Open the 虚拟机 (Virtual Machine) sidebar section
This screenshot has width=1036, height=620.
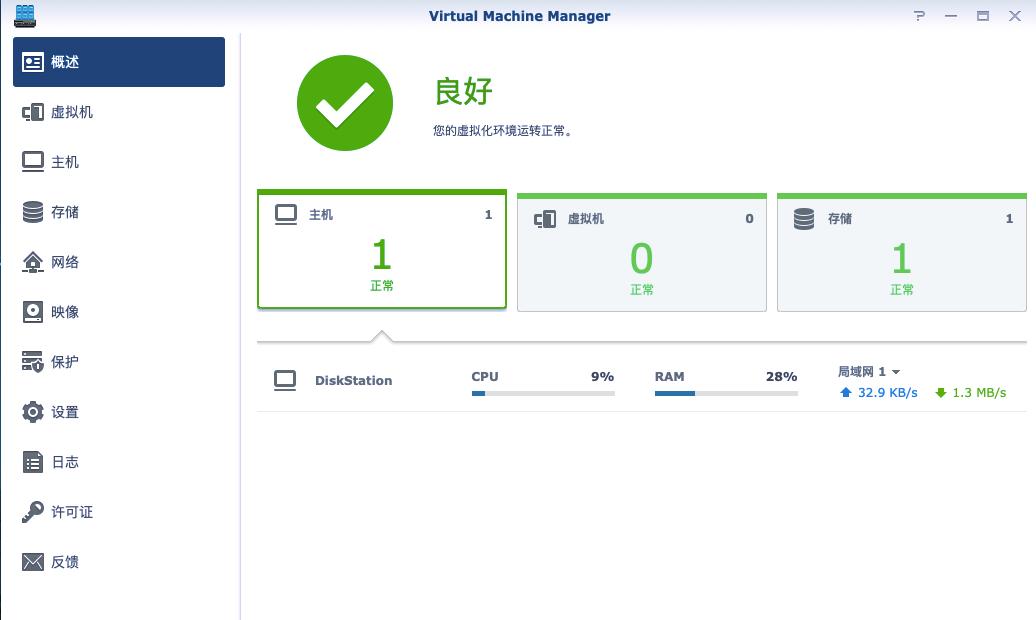click(x=69, y=112)
